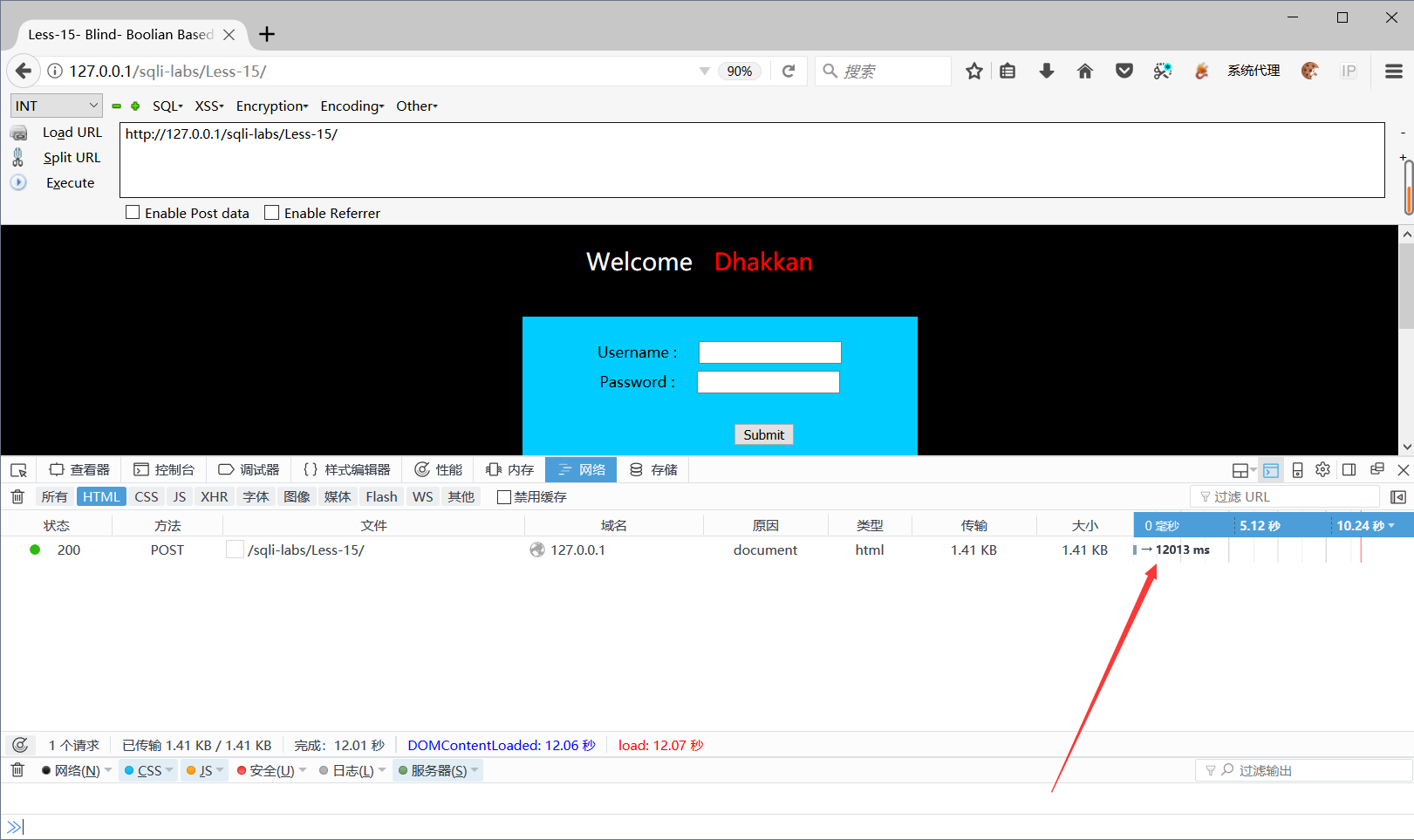
Task: Open the SQL menu in HackBar
Action: point(167,106)
